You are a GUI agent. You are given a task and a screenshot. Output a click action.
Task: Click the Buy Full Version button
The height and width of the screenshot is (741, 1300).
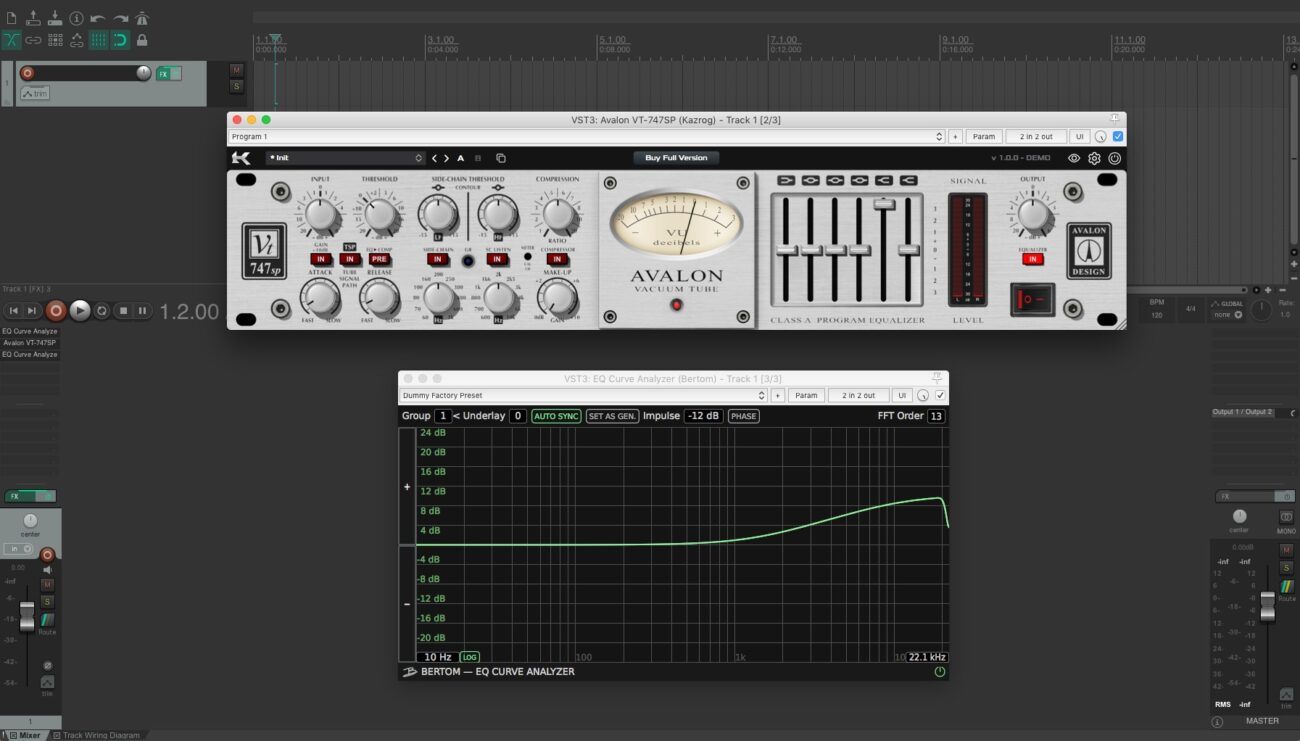pyautogui.click(x=676, y=158)
